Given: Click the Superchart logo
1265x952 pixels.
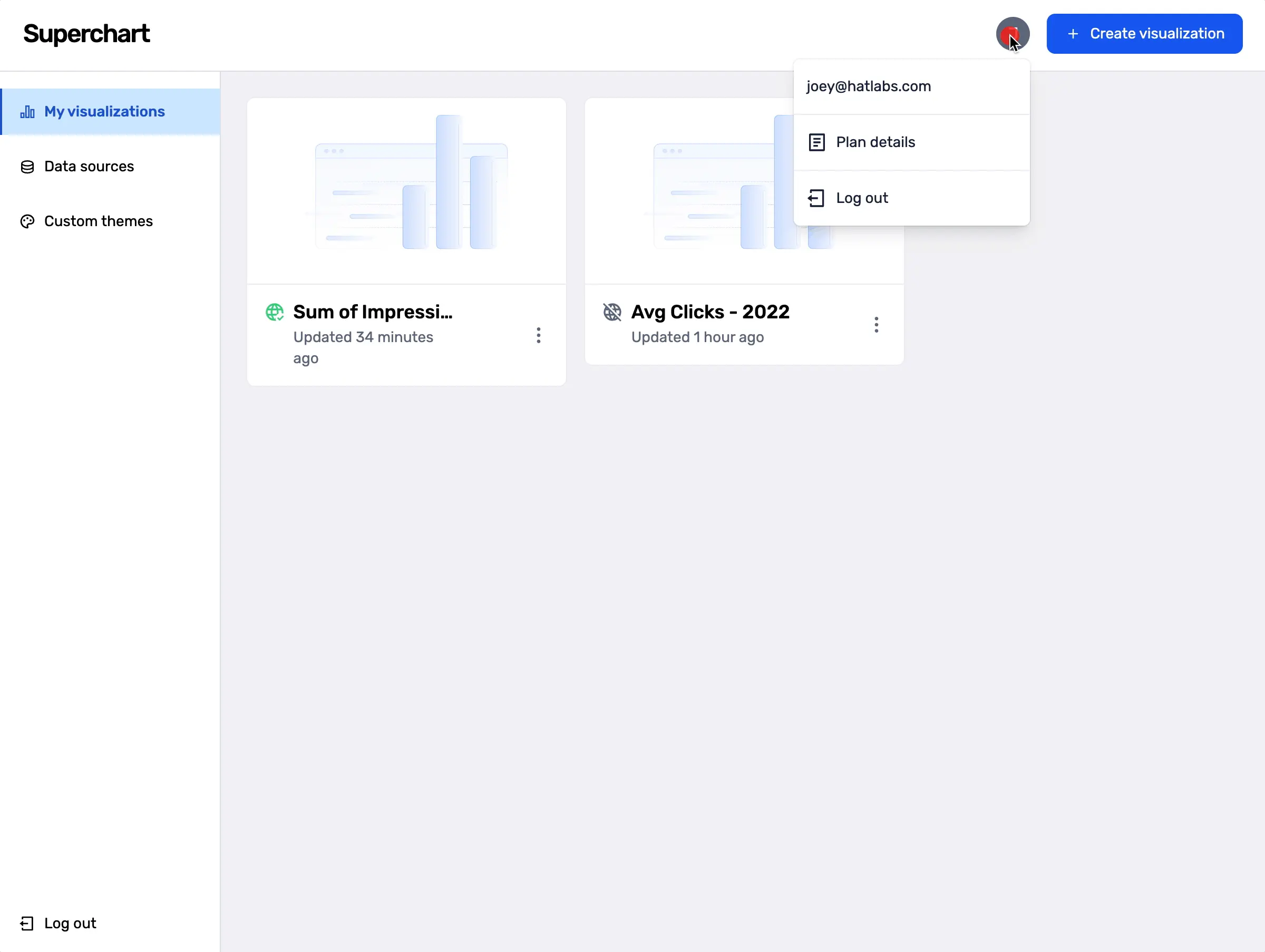Looking at the screenshot, I should [x=86, y=34].
